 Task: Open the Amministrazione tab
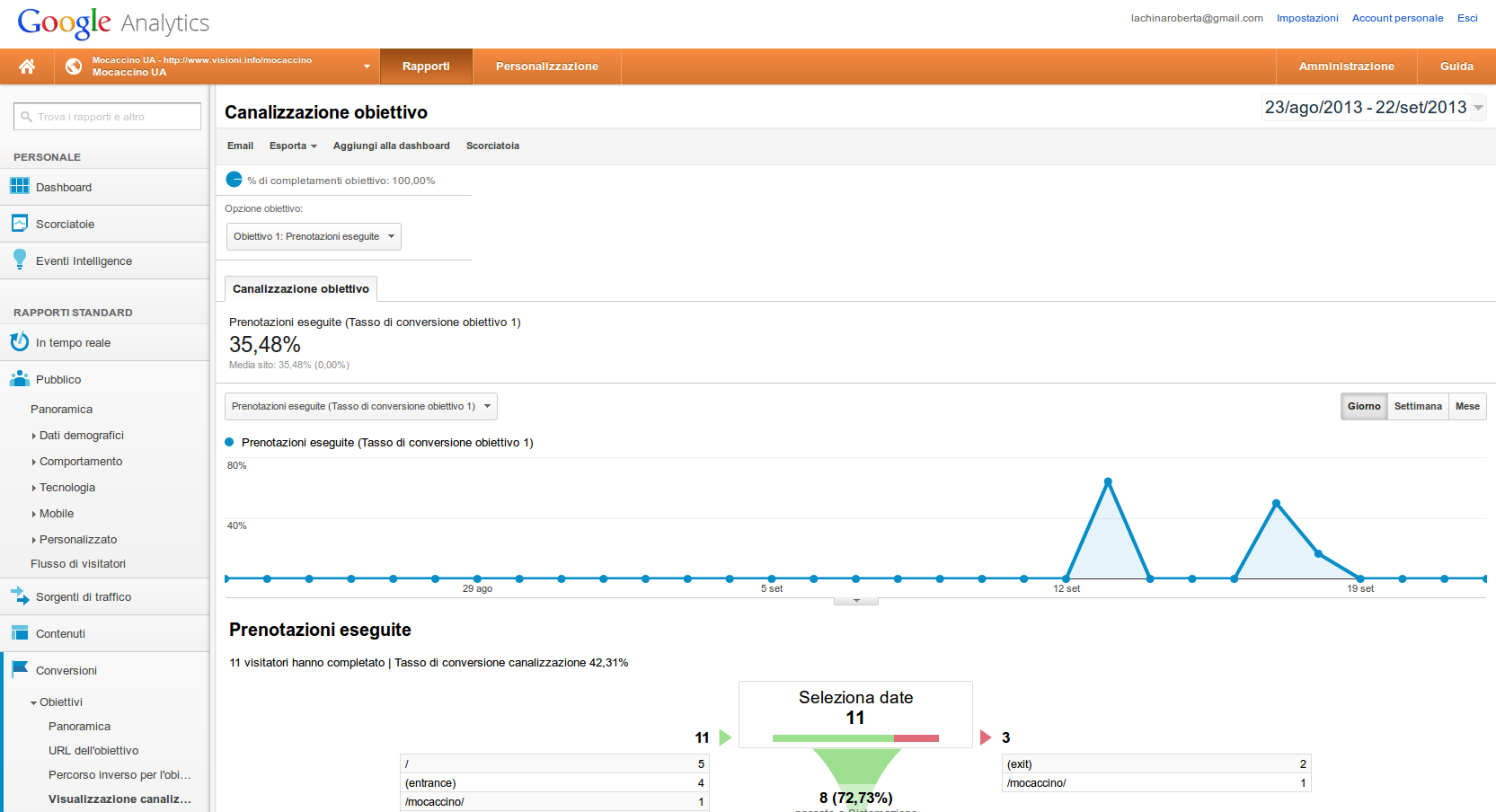coord(1346,66)
